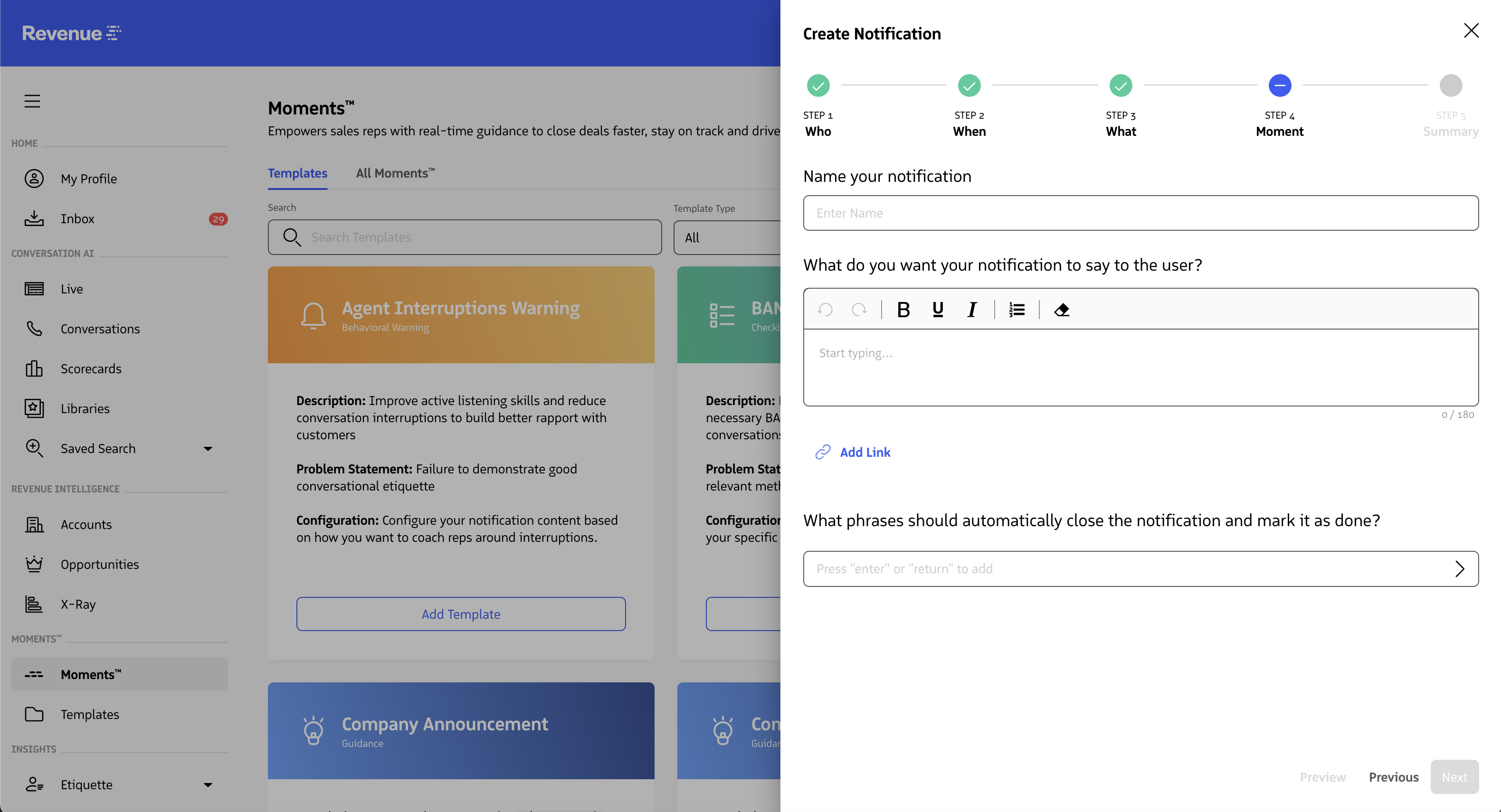Click the chain link icon beside Add Link

tap(822, 452)
